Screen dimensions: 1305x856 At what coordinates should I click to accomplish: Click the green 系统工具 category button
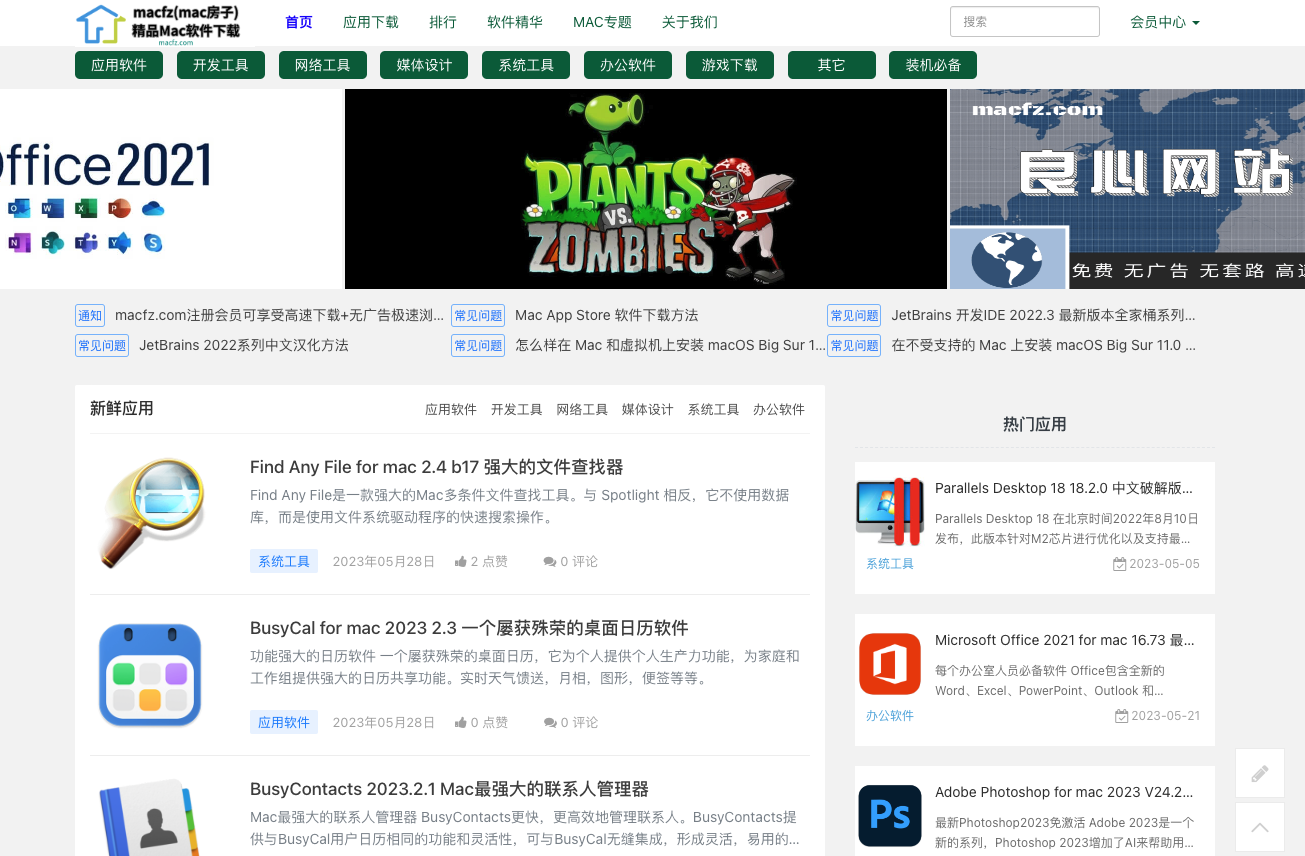pyautogui.click(x=526, y=65)
